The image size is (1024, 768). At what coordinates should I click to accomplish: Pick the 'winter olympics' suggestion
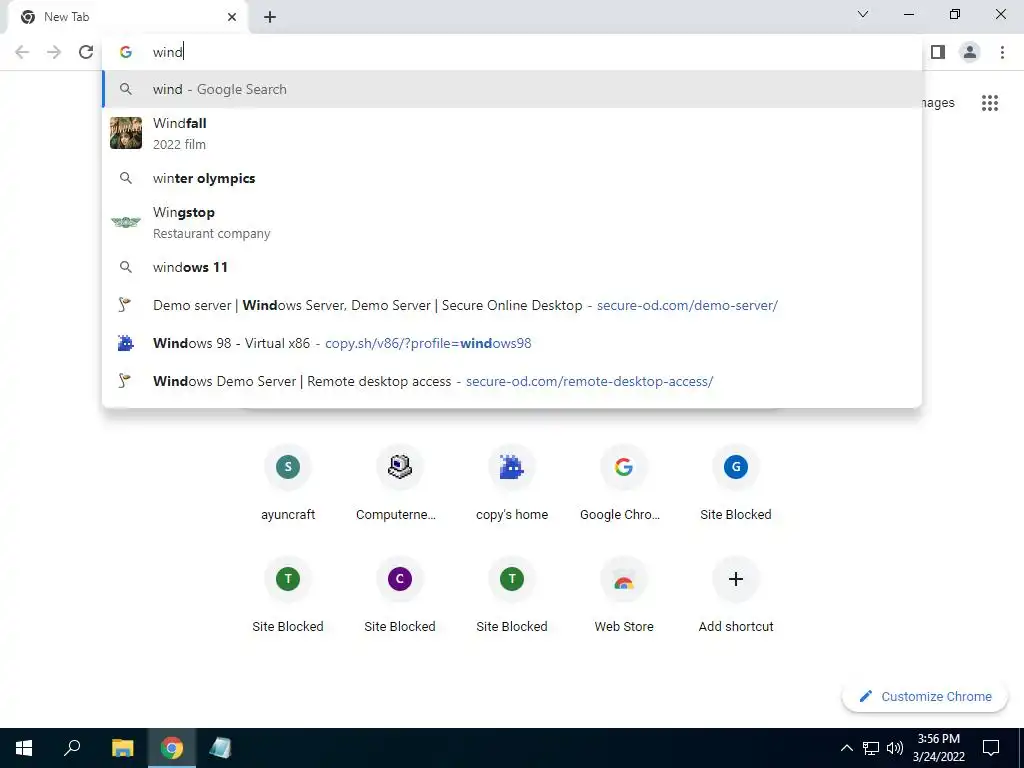[x=512, y=178]
